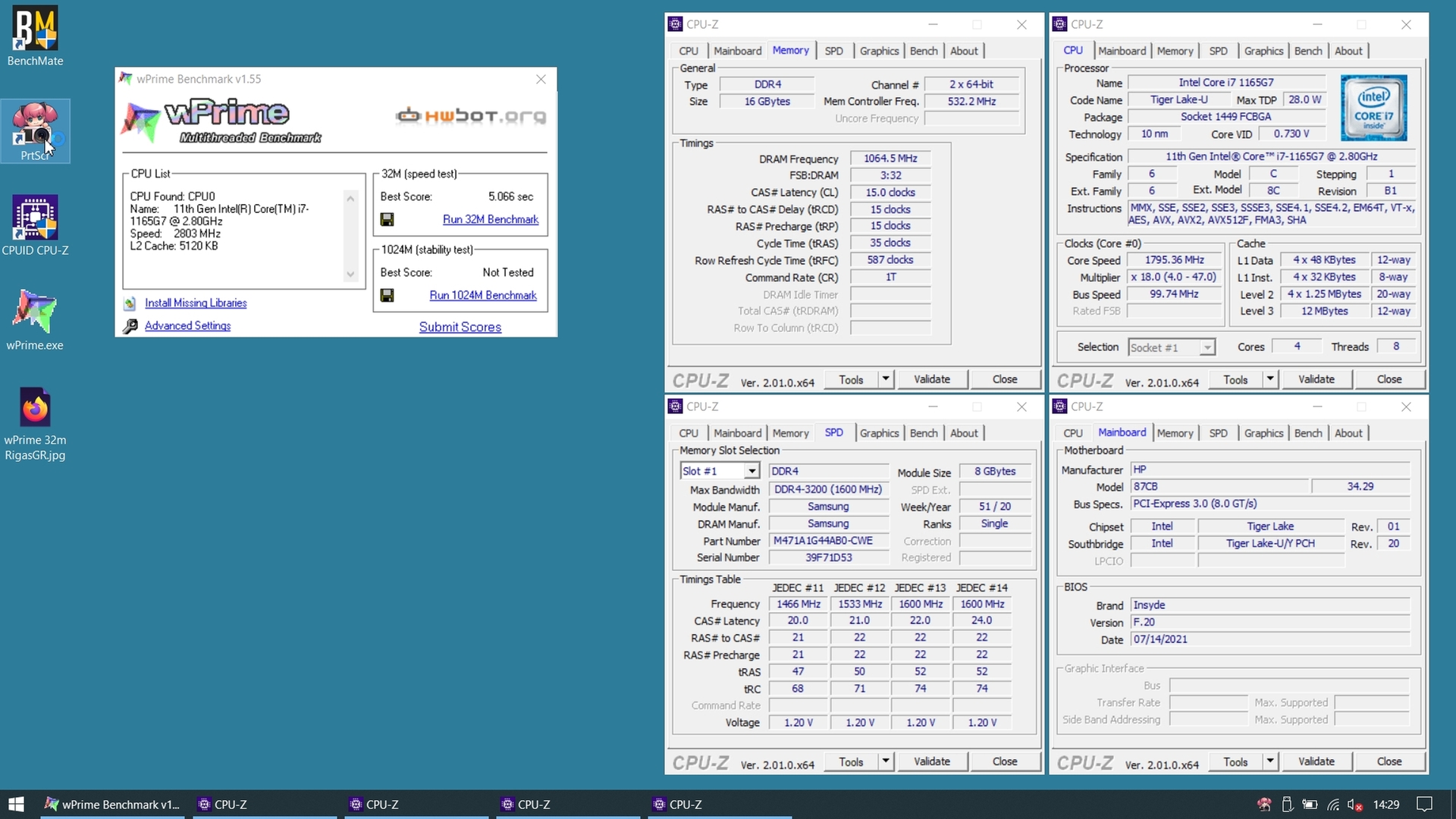The image size is (1456, 819).
Task: Open the PrtScr desktop shortcut
Action: coord(35,130)
